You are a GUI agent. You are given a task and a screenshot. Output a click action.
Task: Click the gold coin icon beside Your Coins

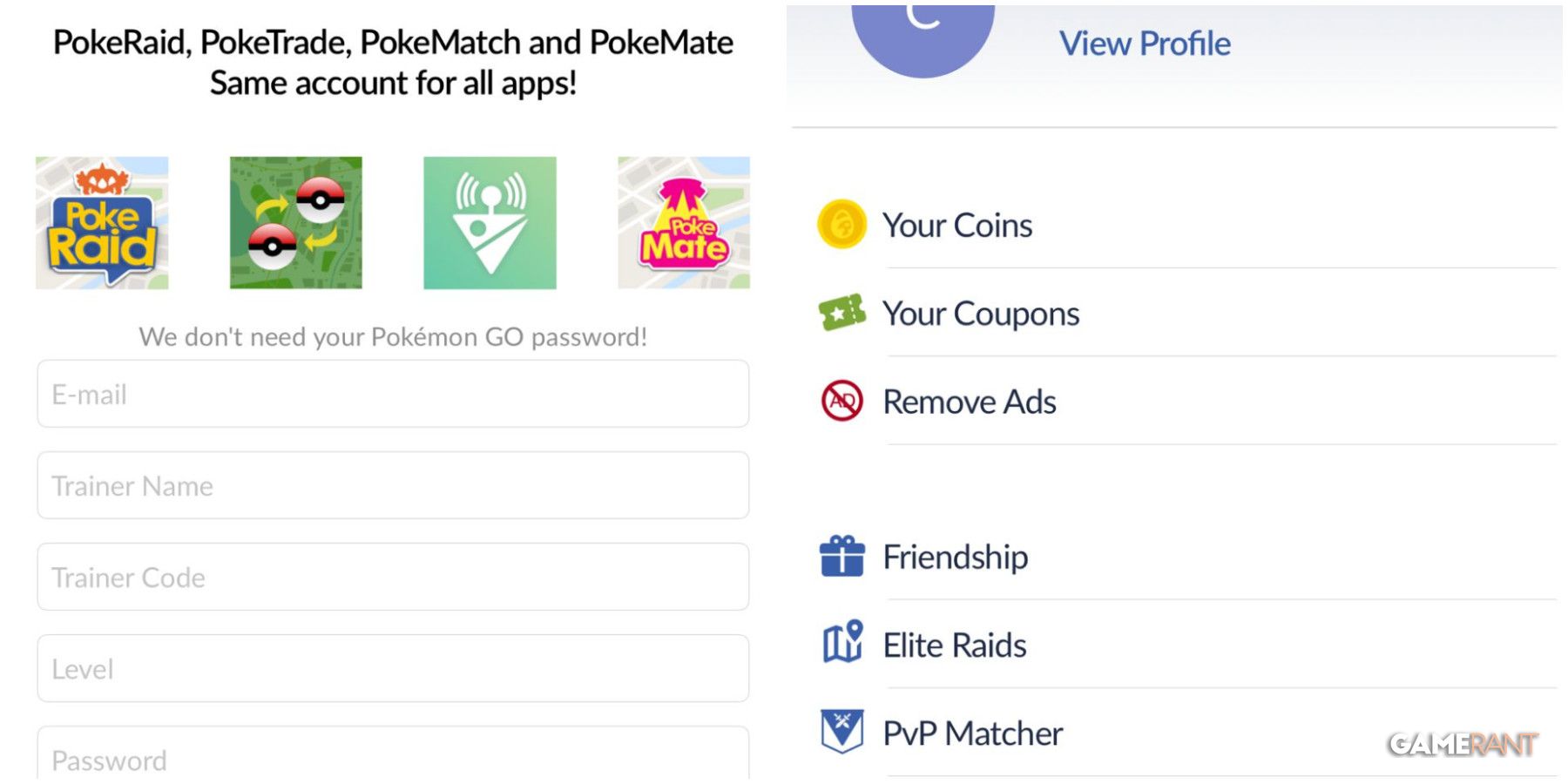coord(841,225)
